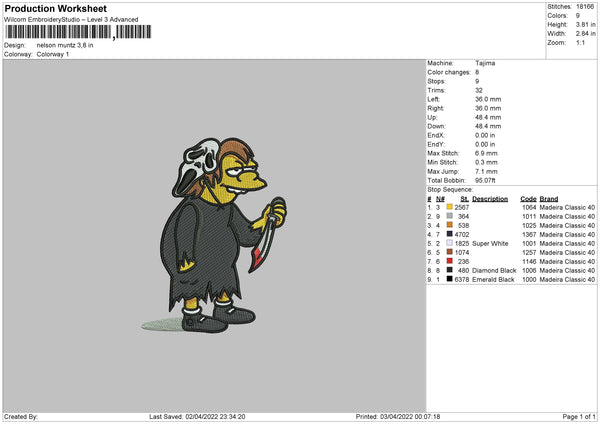Click the EndY label
The height and width of the screenshot is (424, 600).
(436, 144)
